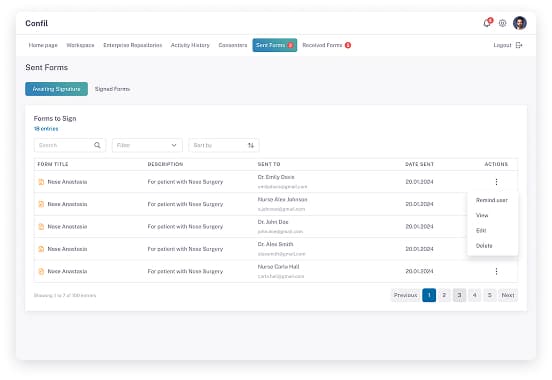Open the Received Forms tab
This screenshot has width=552, height=380.
(322, 45)
